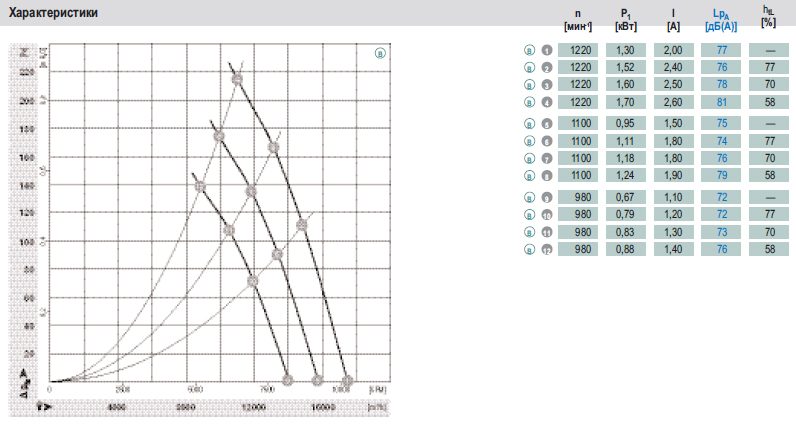Image resolution: width=796 pixels, height=438 pixels.
Task: Select the 1,52 power value cell
Action: (625, 67)
